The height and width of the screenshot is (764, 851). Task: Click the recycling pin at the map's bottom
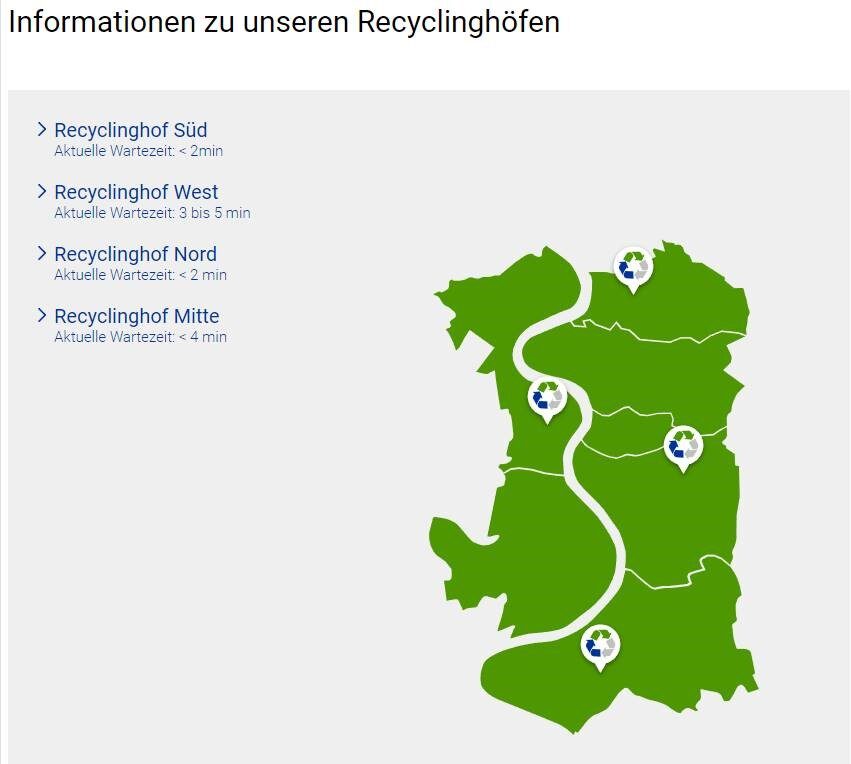point(601,644)
